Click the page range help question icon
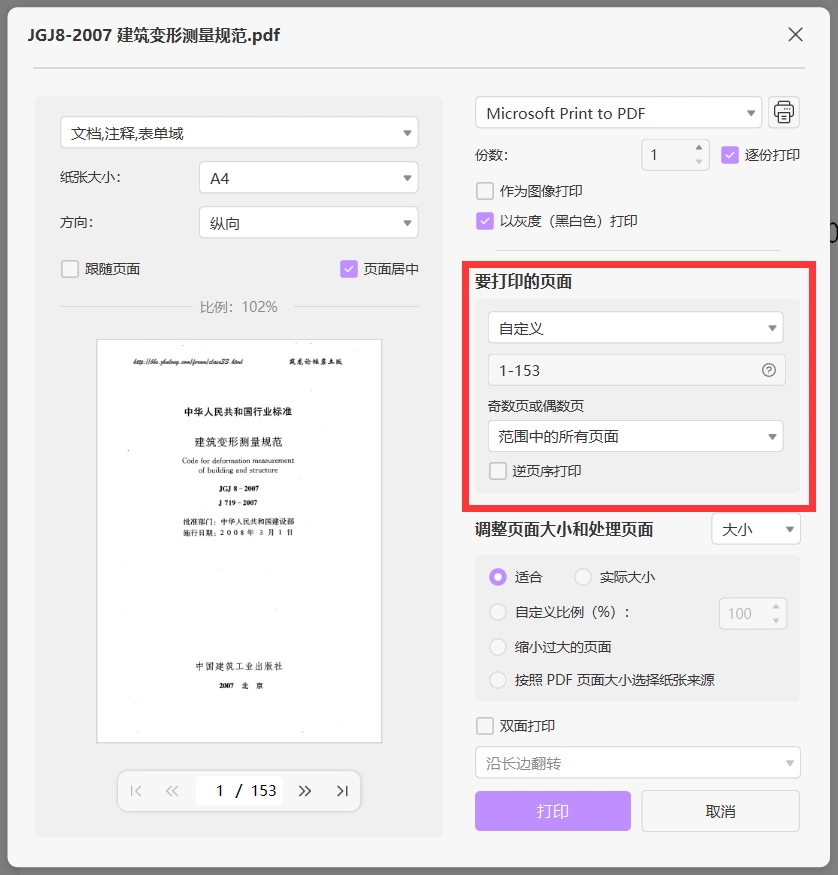The height and width of the screenshot is (875, 838). [769, 370]
